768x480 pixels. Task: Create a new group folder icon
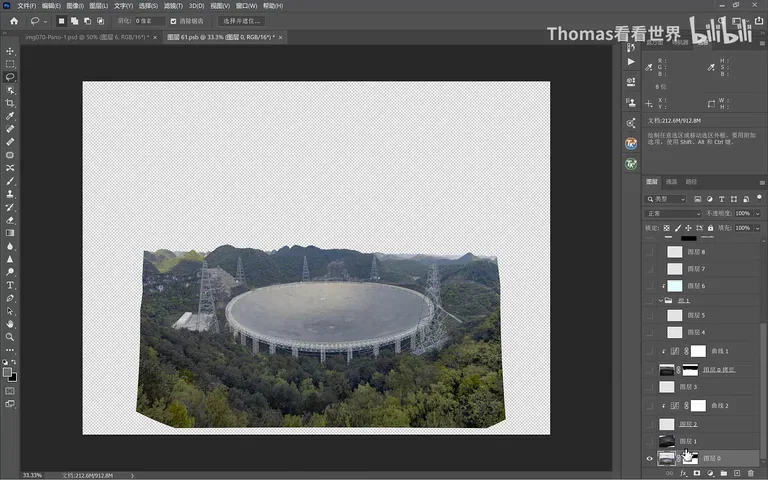[723, 474]
